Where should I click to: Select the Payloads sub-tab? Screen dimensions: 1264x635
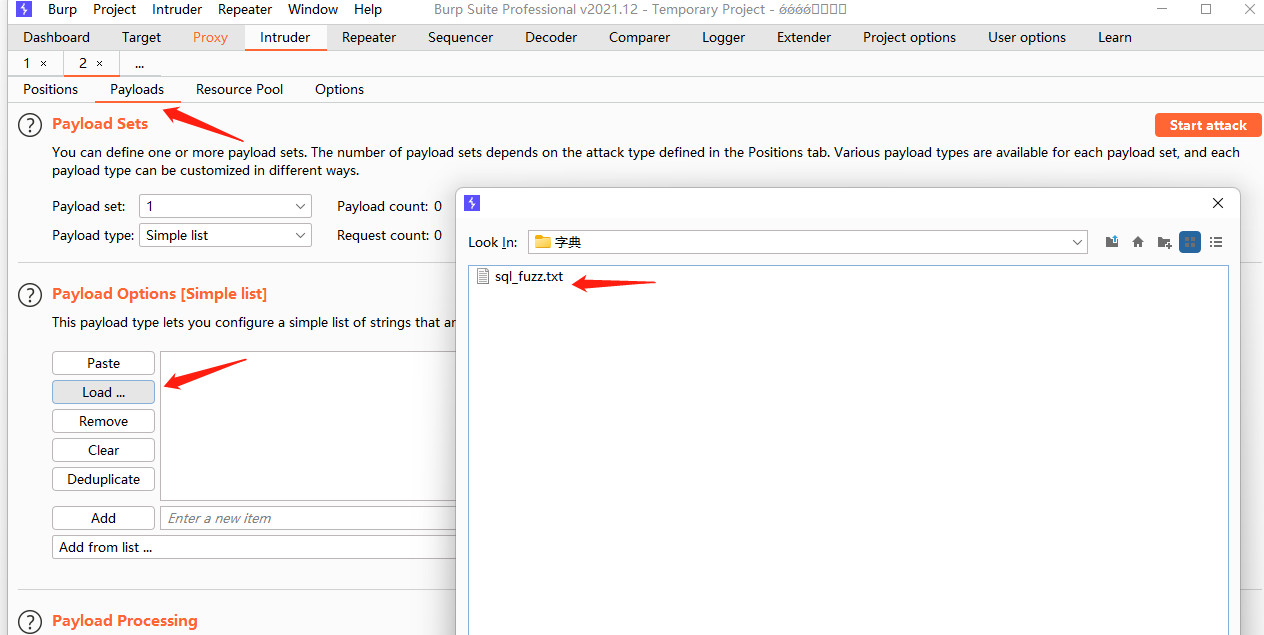click(x=137, y=89)
